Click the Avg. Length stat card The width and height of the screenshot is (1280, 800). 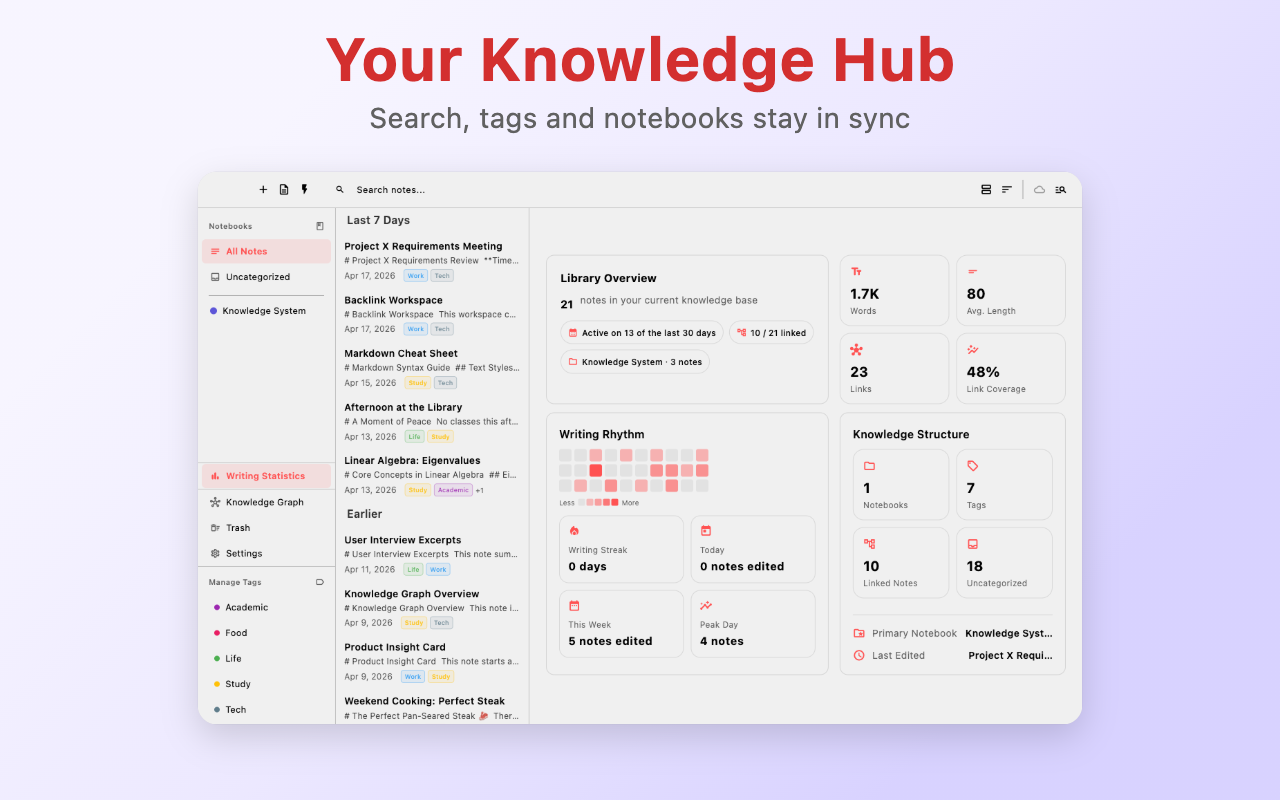[x=1010, y=290]
